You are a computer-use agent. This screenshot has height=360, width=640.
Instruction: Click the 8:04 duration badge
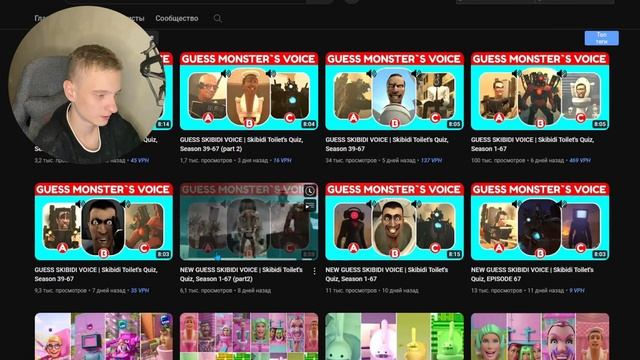pos(309,124)
